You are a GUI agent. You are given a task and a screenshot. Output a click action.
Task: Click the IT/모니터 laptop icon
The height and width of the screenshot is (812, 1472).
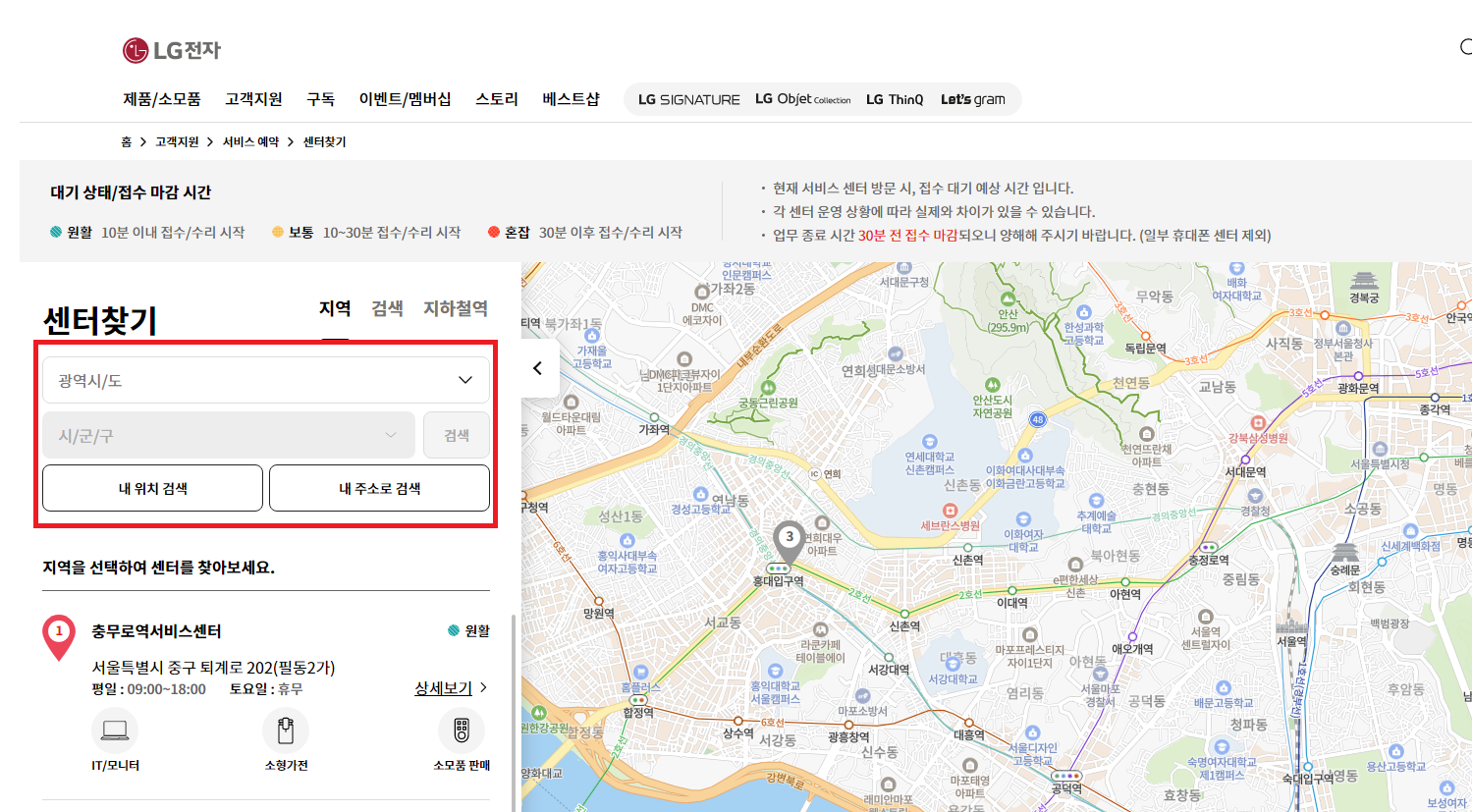(115, 731)
